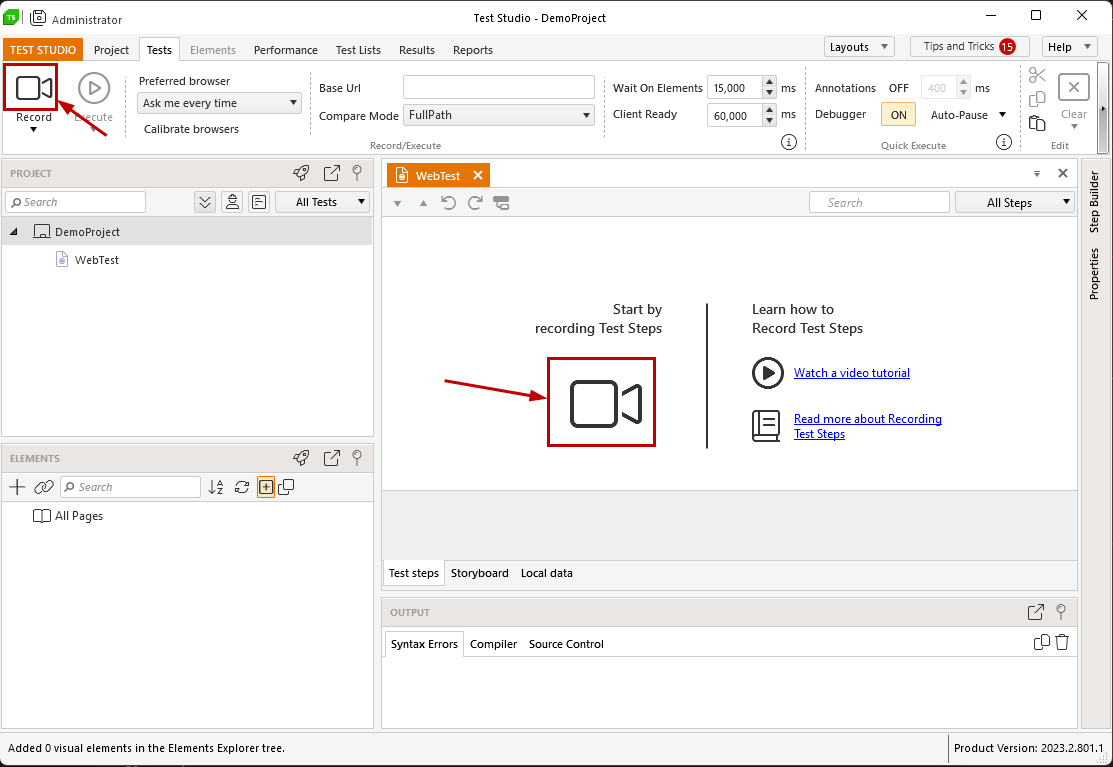This screenshot has width=1113, height=767.
Task: Open the Results ribbon tab
Action: point(417,50)
